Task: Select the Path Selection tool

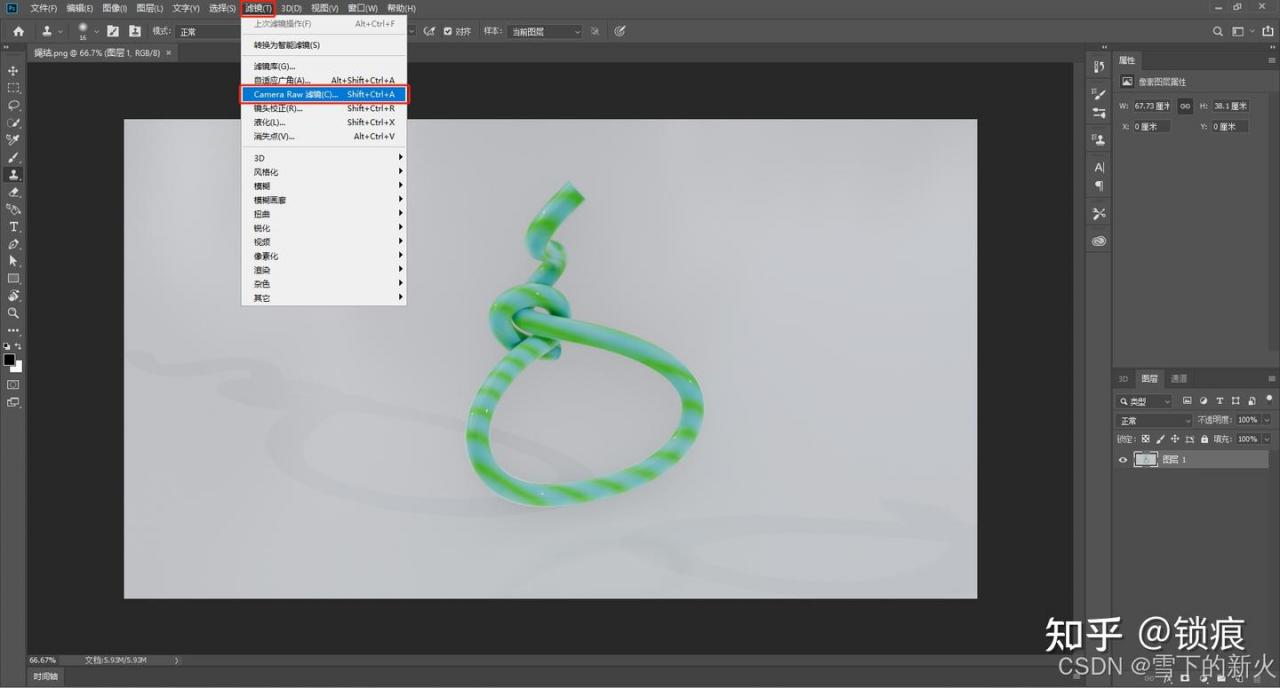Action: tap(13, 261)
